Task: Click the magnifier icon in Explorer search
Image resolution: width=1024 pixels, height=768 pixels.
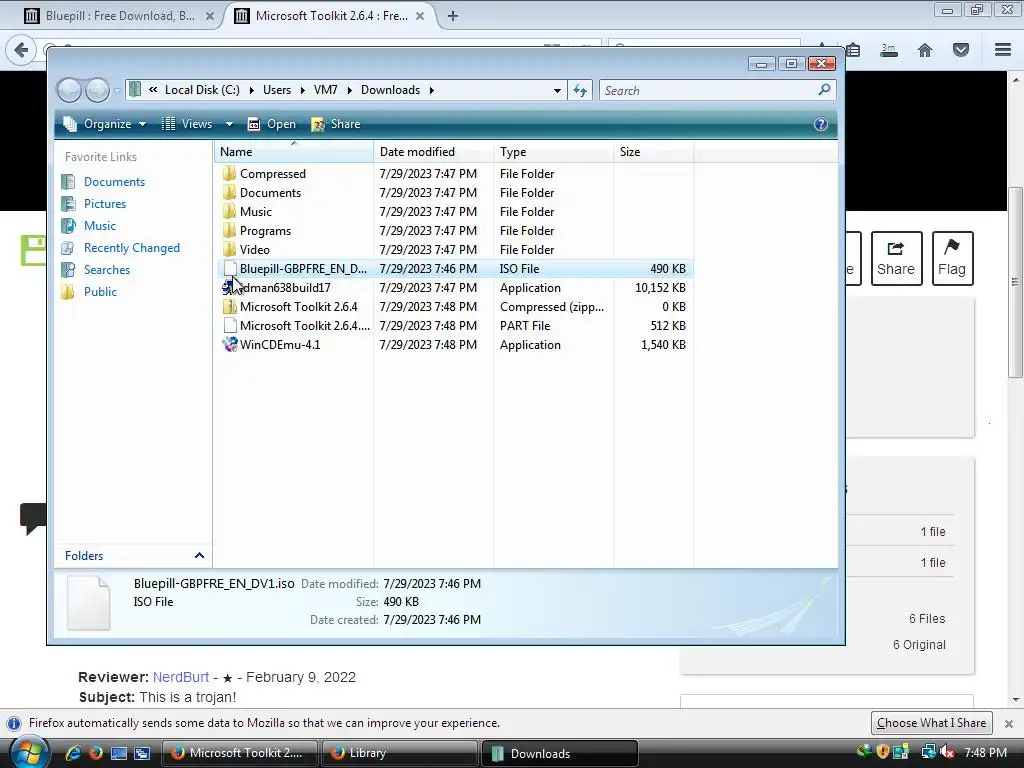Action: tap(824, 89)
